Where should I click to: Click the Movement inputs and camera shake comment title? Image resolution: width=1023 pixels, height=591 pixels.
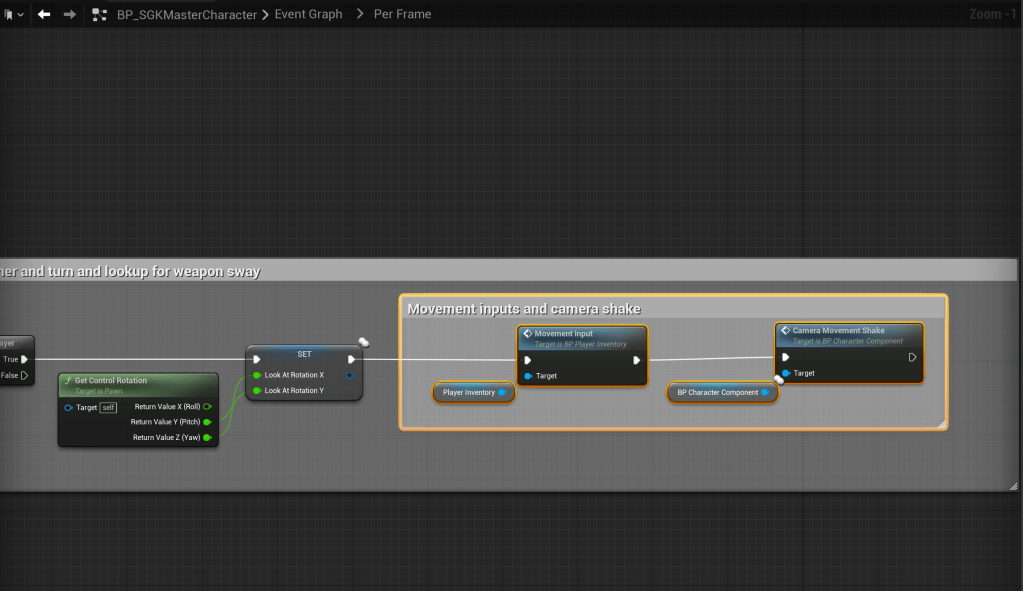524,309
